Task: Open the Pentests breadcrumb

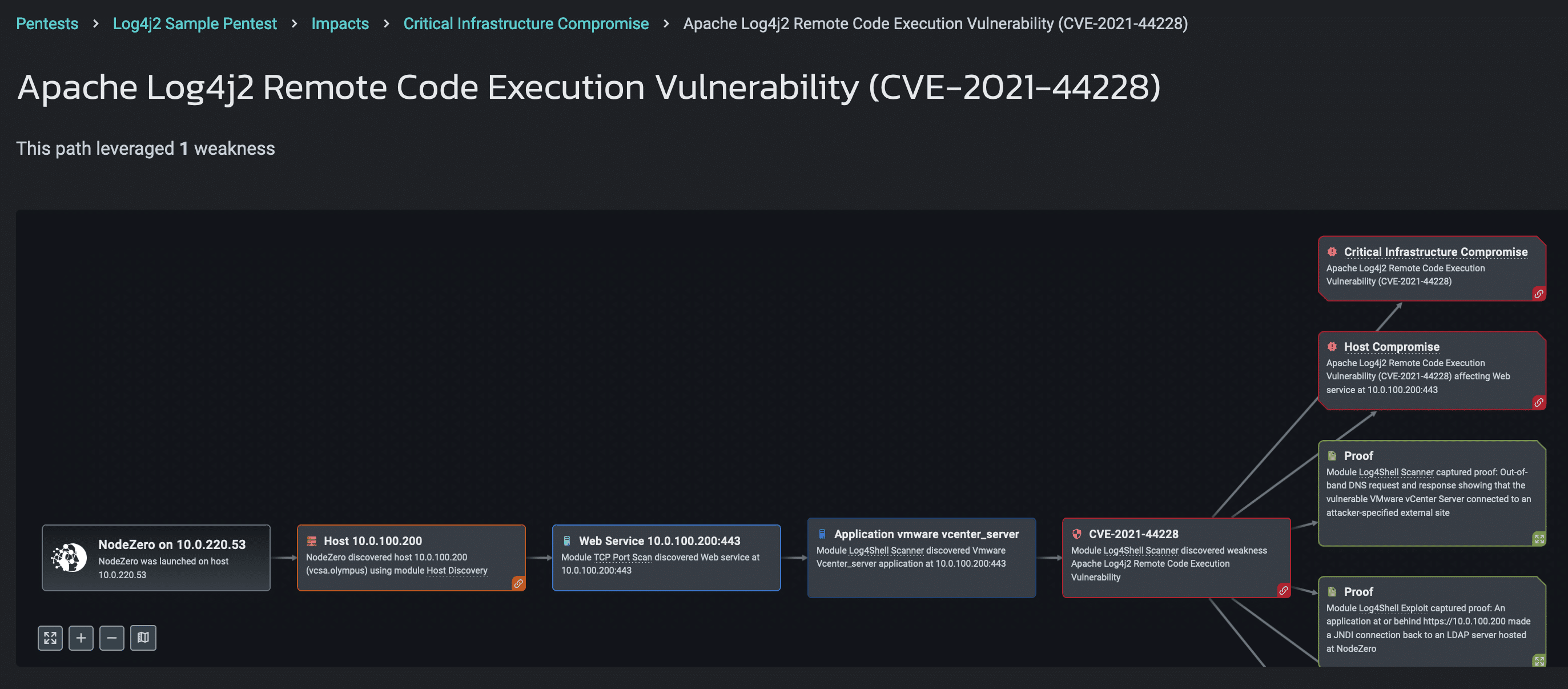Action: 47,24
